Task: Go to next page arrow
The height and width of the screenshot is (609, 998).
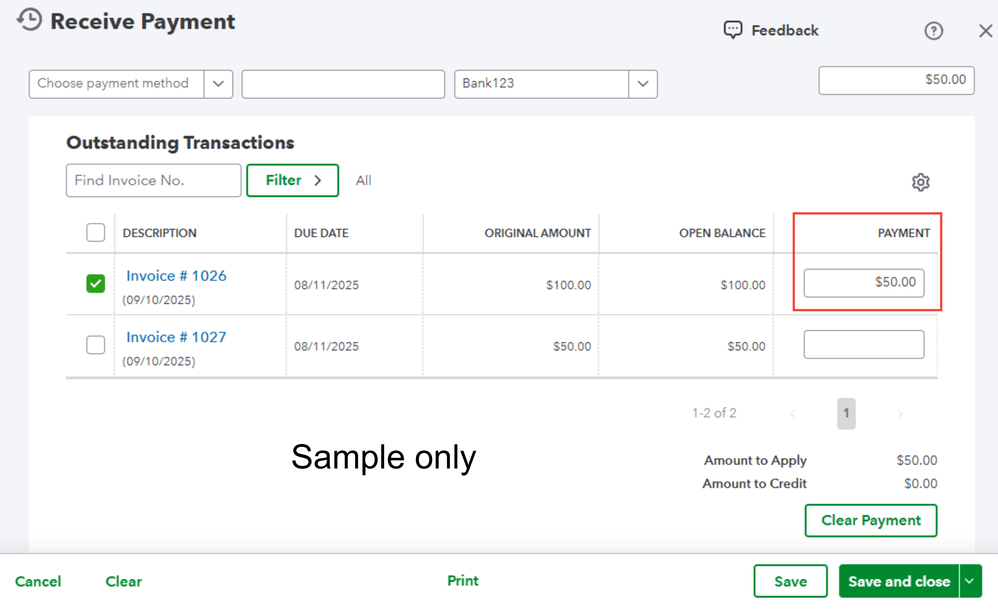Action: [x=899, y=413]
